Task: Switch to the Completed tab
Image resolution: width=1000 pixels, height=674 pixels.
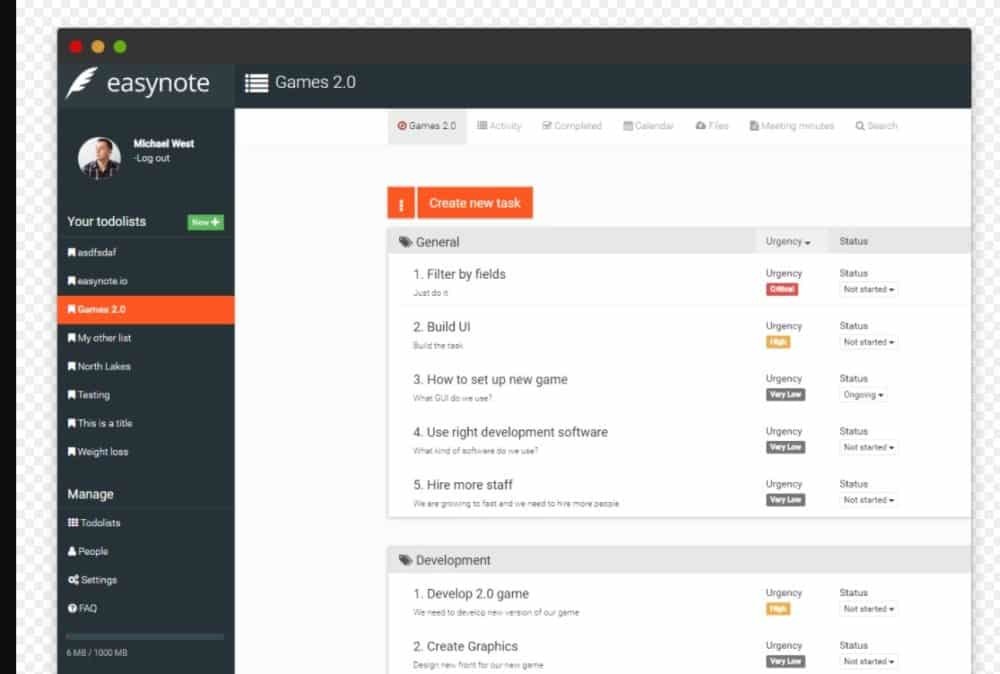Action: (572, 126)
